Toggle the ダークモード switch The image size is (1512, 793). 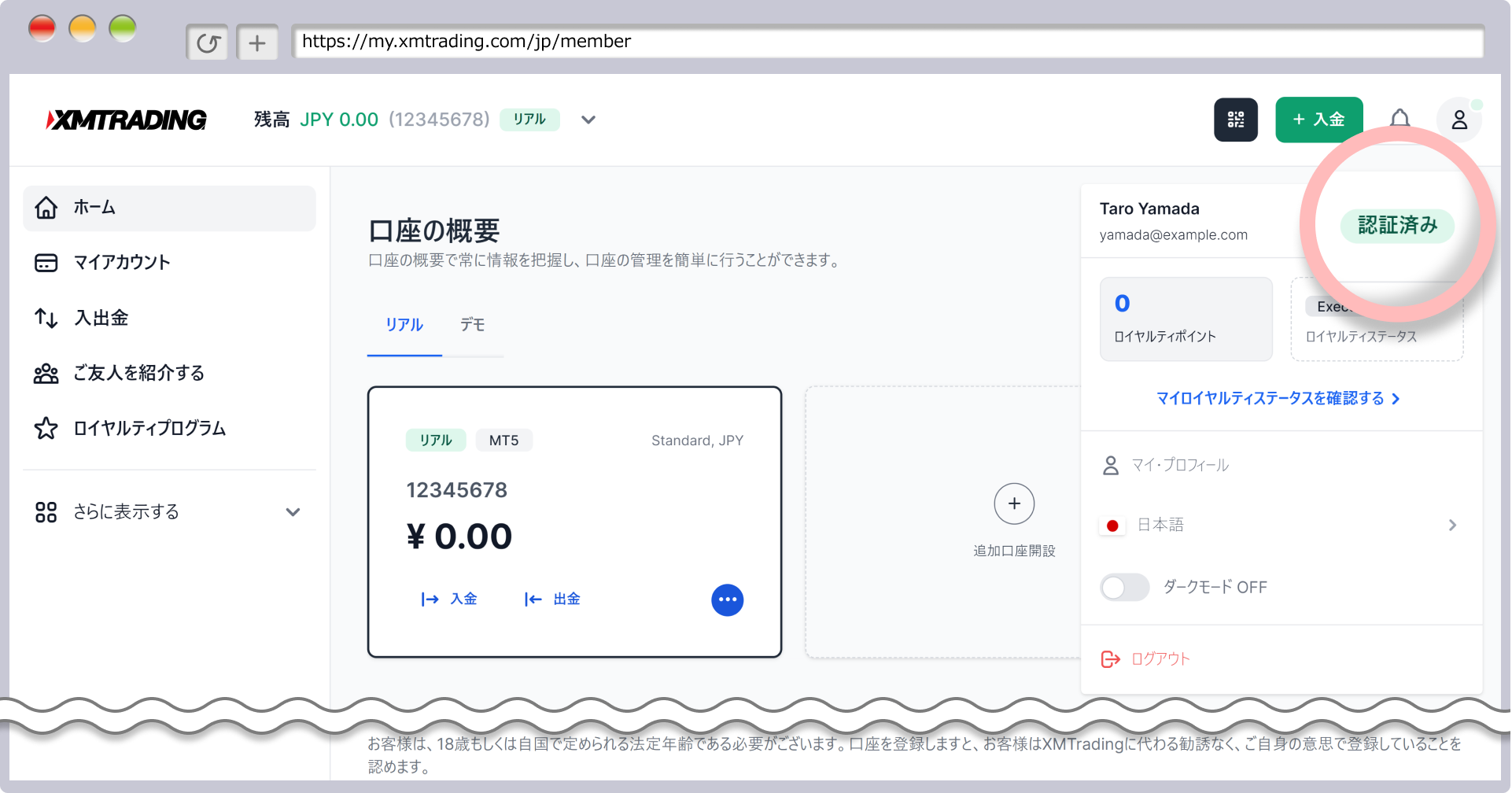(1124, 587)
